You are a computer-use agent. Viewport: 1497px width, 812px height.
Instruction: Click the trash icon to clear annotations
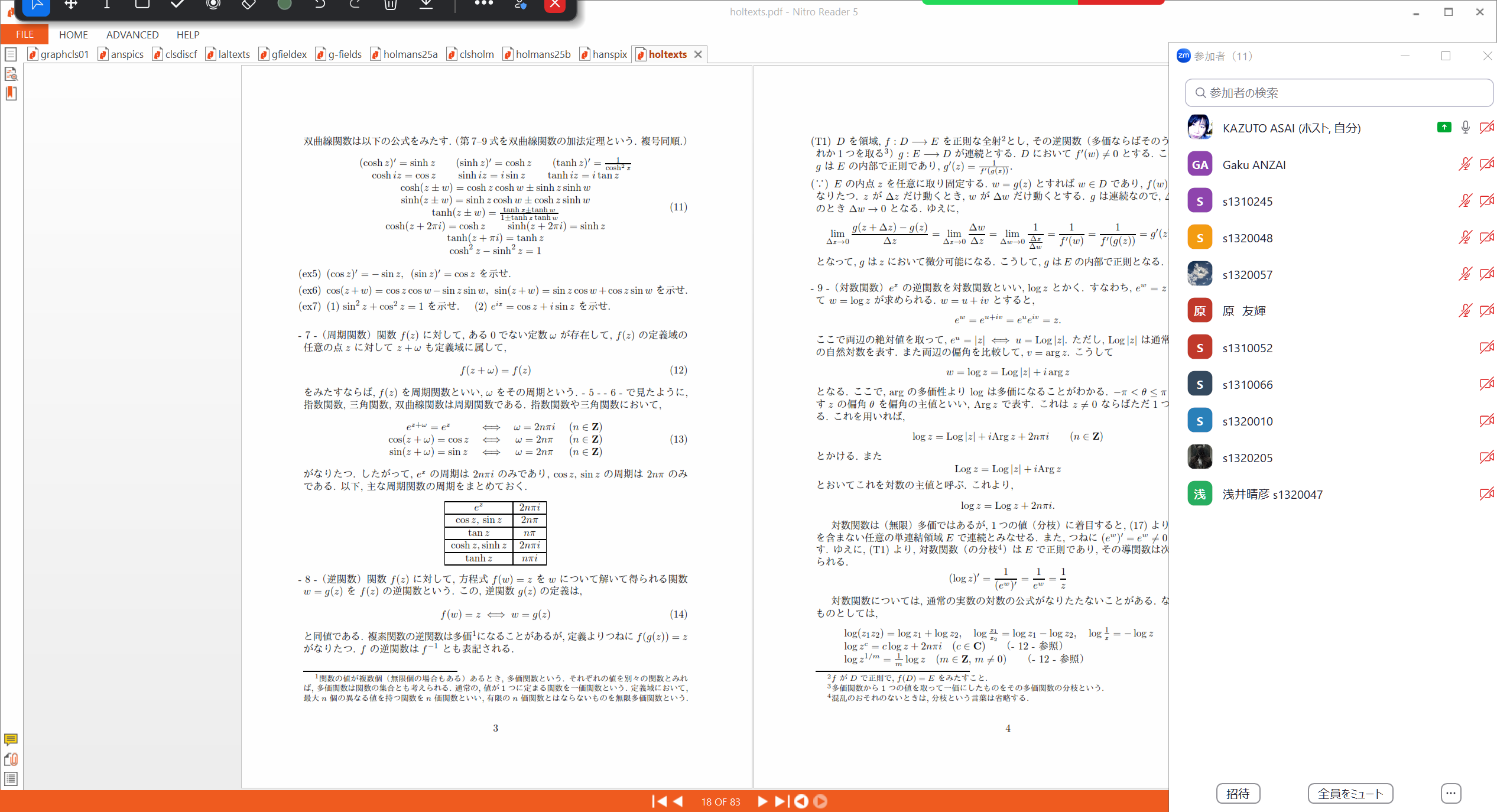tap(390, 5)
